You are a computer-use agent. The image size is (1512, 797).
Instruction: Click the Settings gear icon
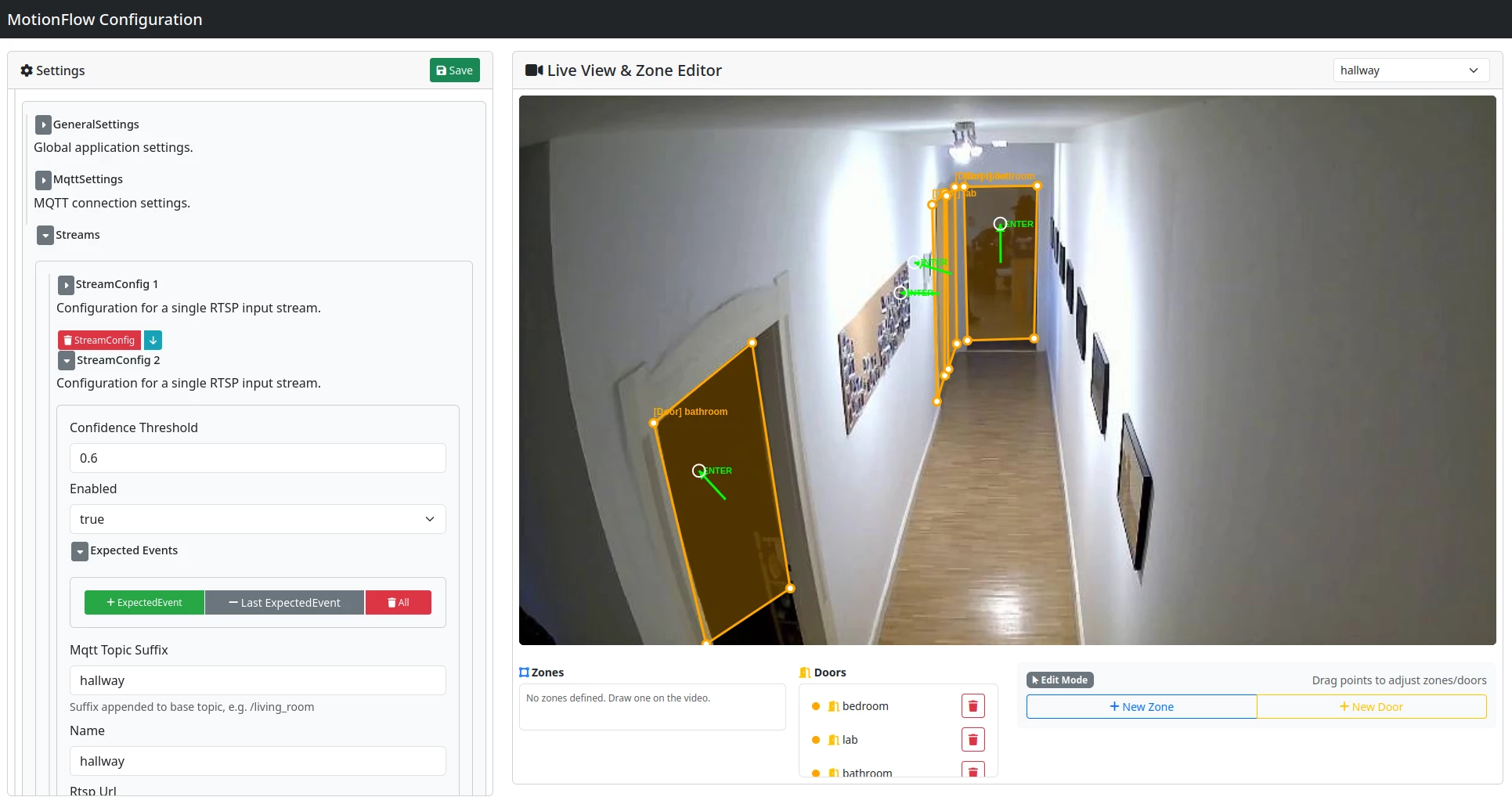point(27,70)
